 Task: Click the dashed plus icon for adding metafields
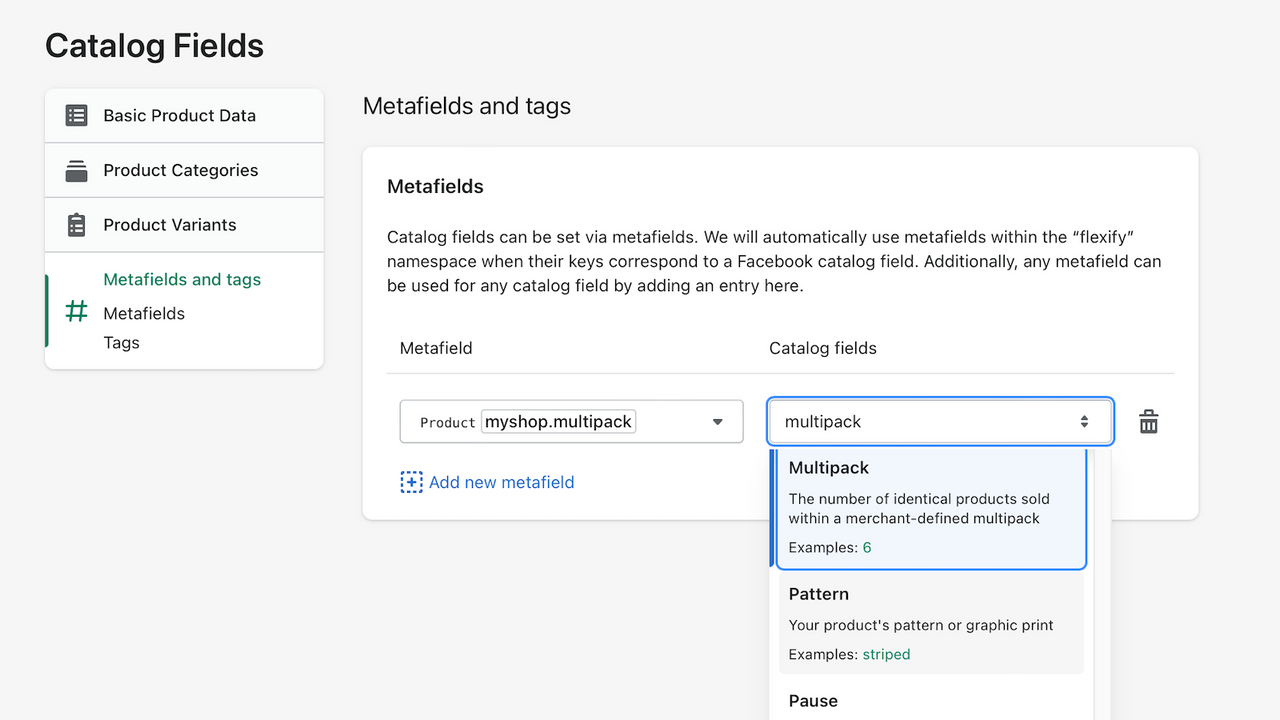click(411, 482)
